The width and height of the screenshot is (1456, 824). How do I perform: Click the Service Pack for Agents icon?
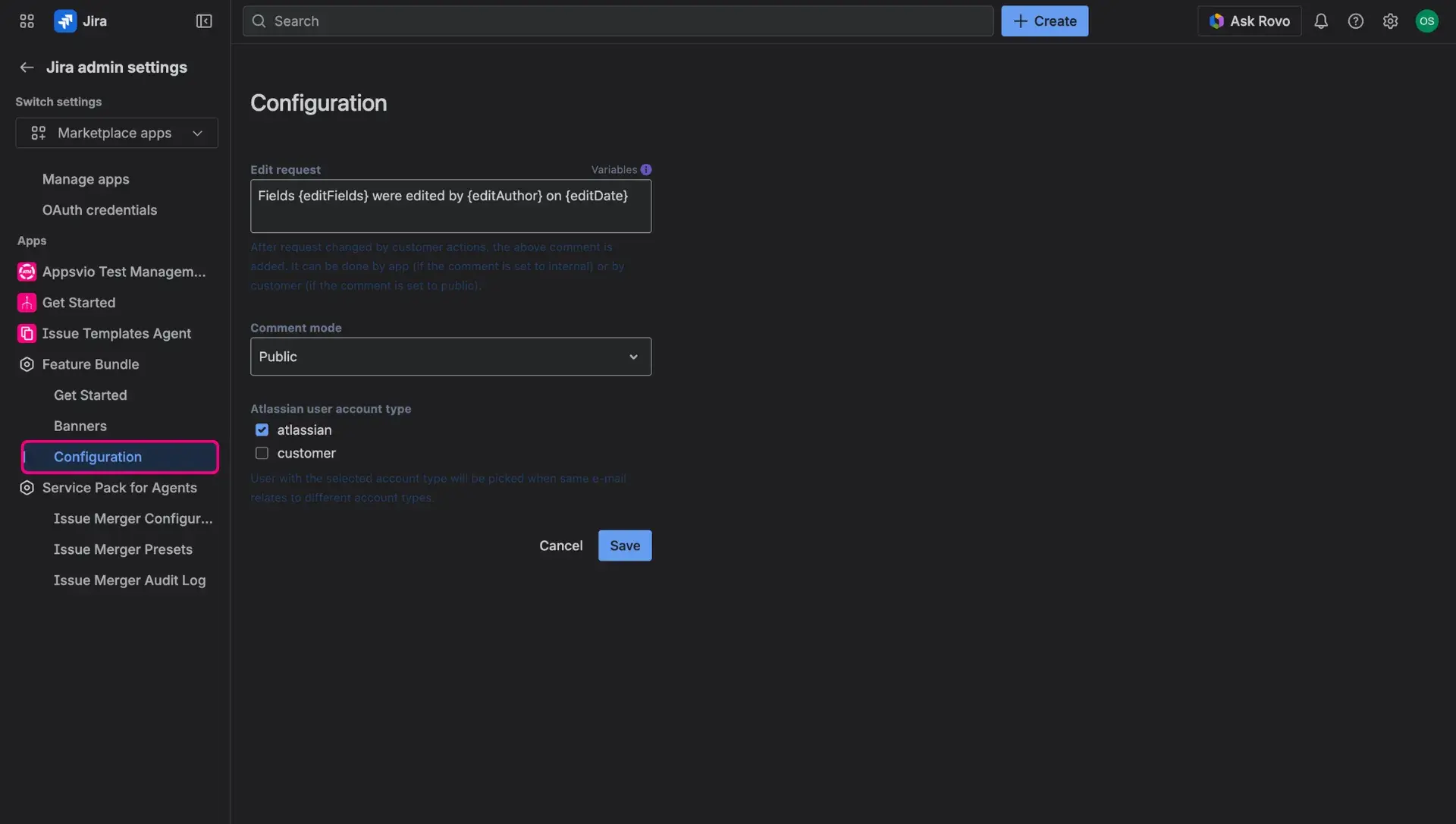(26, 488)
